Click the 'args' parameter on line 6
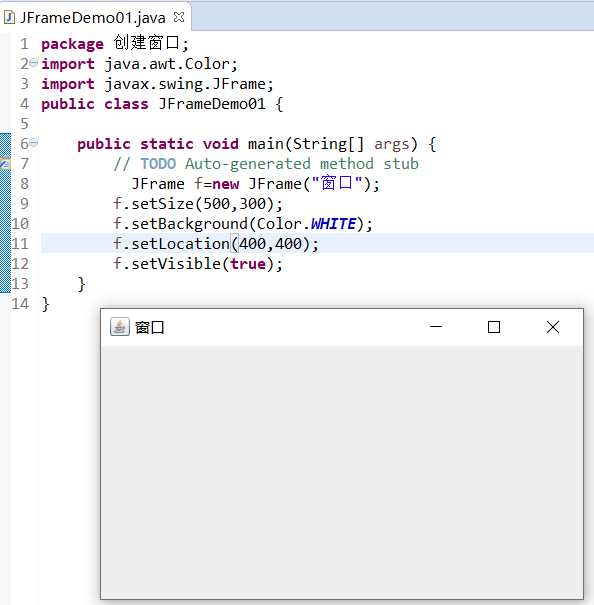 click(x=391, y=144)
